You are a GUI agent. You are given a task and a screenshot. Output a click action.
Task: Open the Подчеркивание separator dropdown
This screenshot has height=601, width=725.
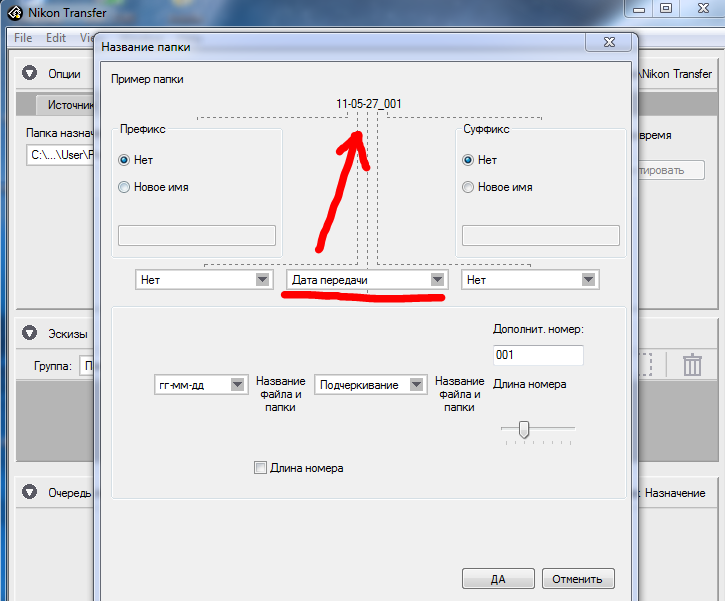[370, 385]
